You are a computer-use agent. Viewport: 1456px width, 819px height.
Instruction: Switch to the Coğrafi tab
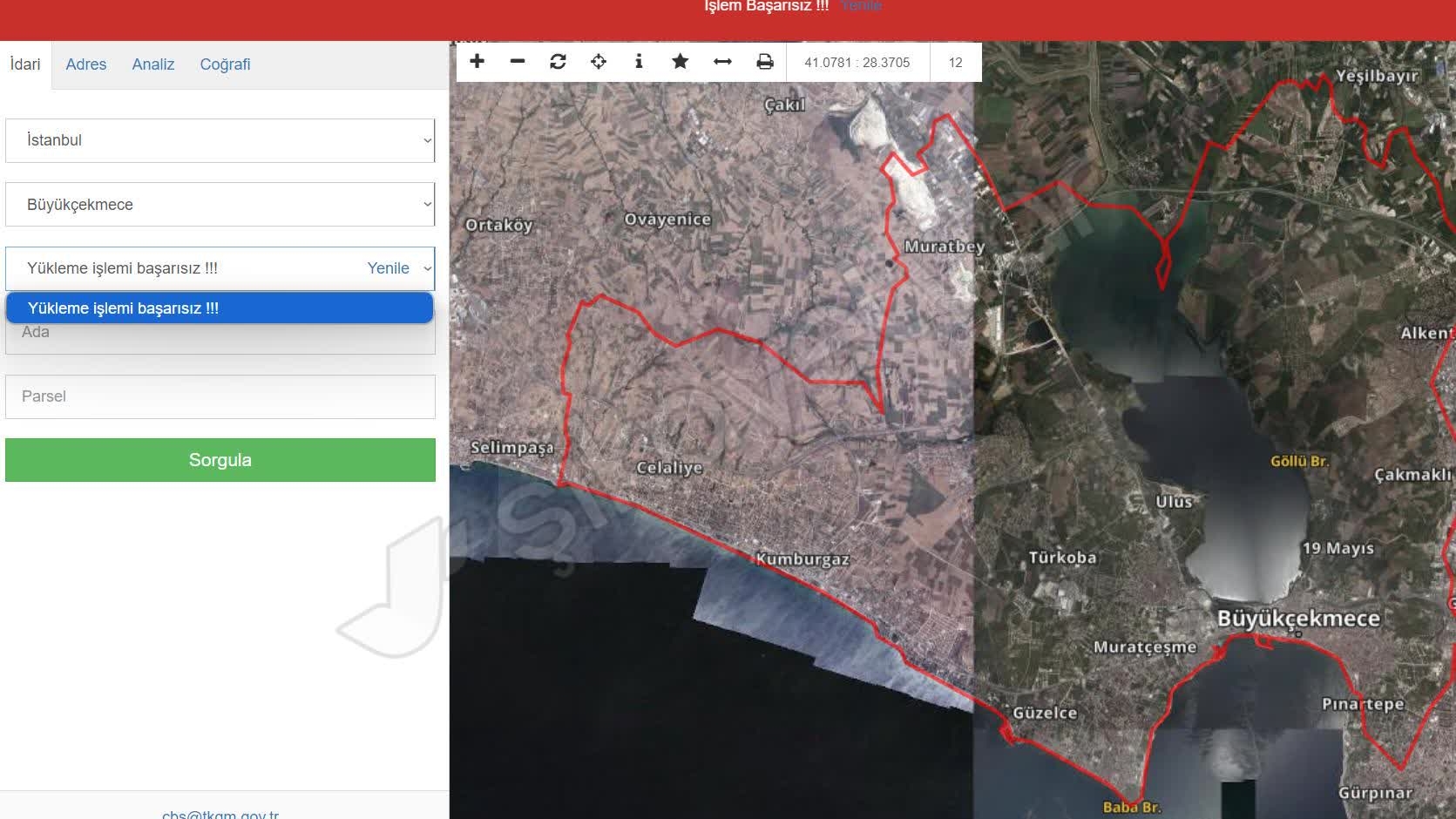pos(225,64)
